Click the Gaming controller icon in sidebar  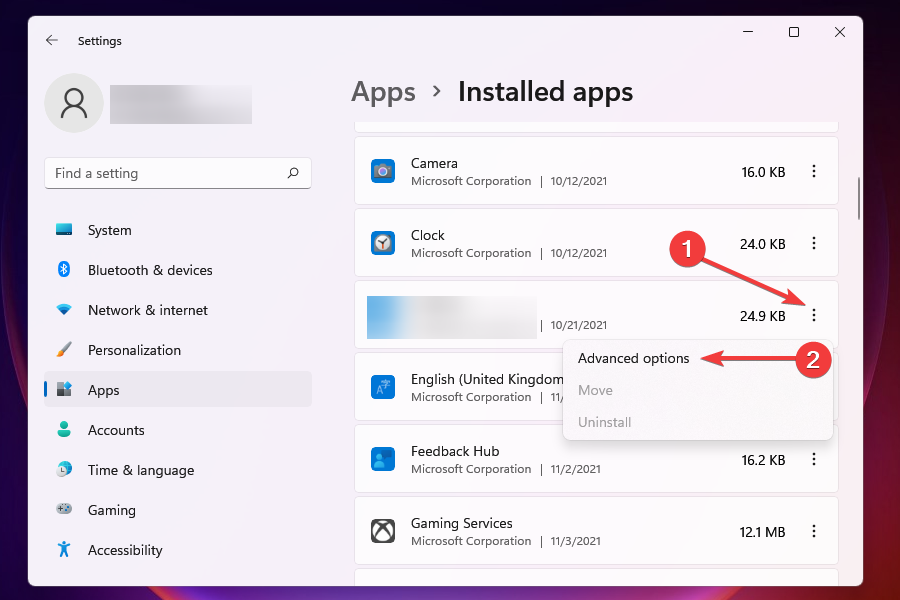click(x=64, y=509)
